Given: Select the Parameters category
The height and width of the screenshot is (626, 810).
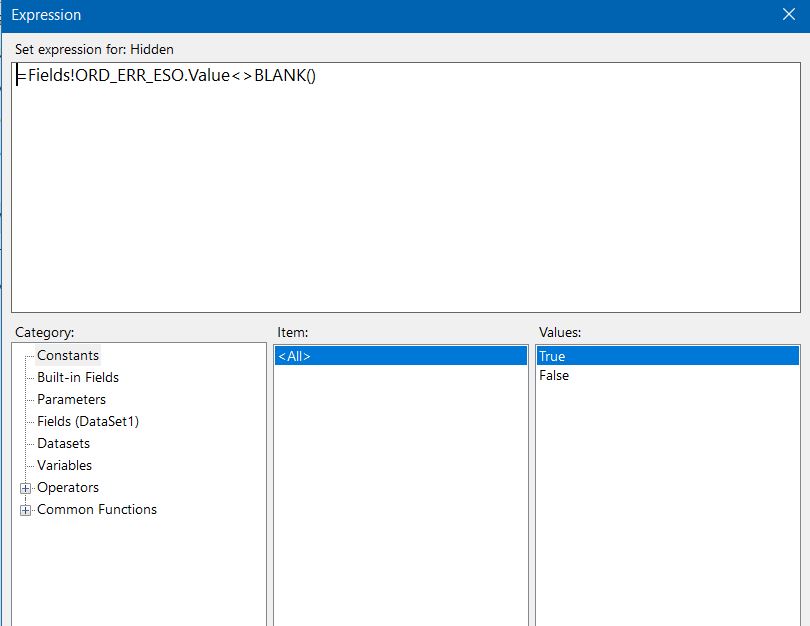Looking at the screenshot, I should (71, 399).
